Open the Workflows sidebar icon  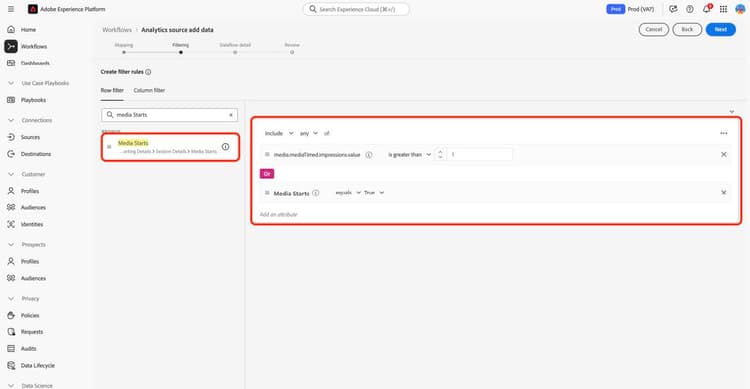click(11, 46)
